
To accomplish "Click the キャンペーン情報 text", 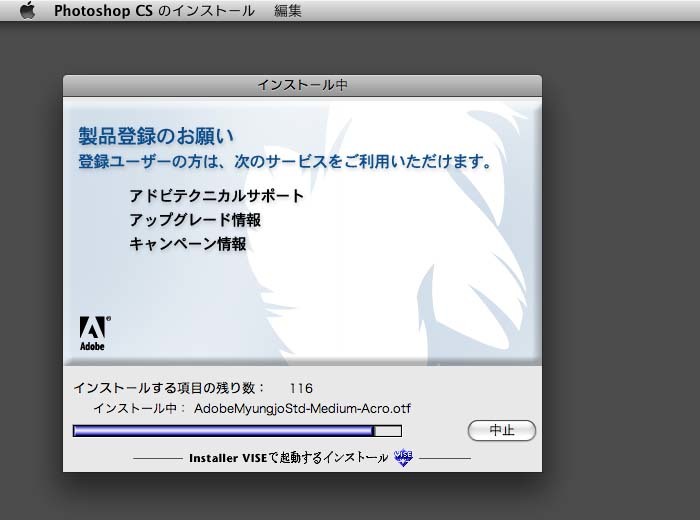I will coord(188,244).
